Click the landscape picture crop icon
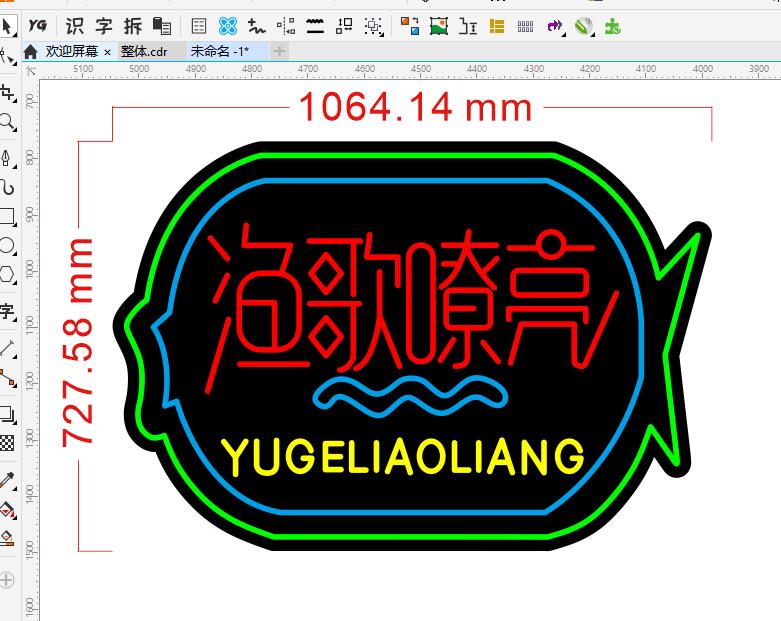The width and height of the screenshot is (781, 621). click(439, 26)
